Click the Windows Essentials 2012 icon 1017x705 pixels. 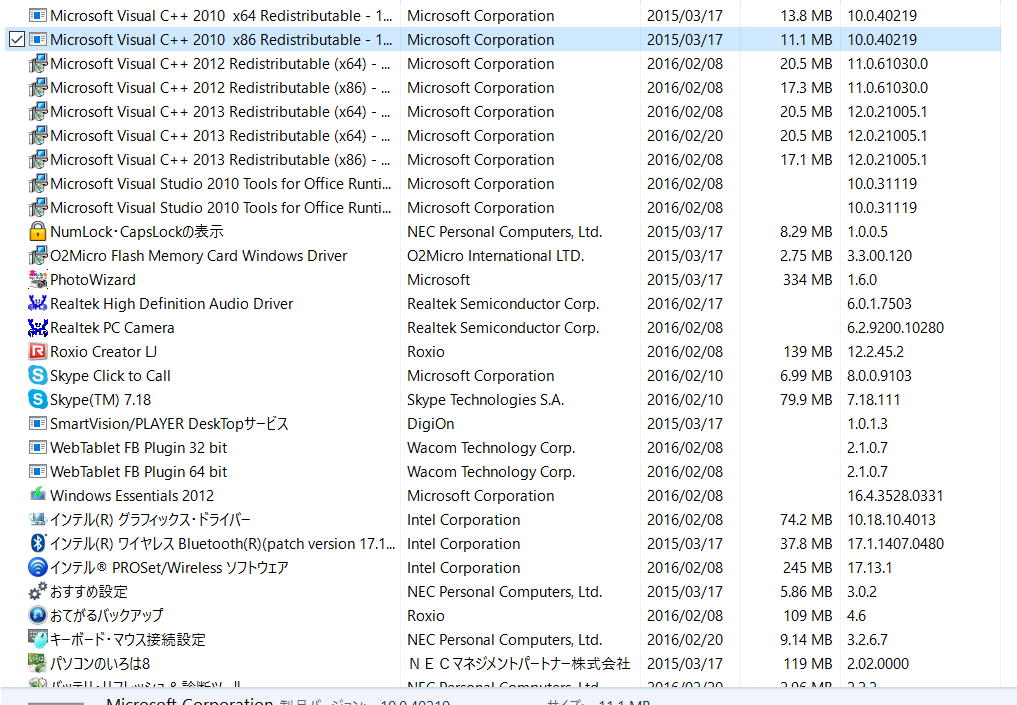(38, 495)
